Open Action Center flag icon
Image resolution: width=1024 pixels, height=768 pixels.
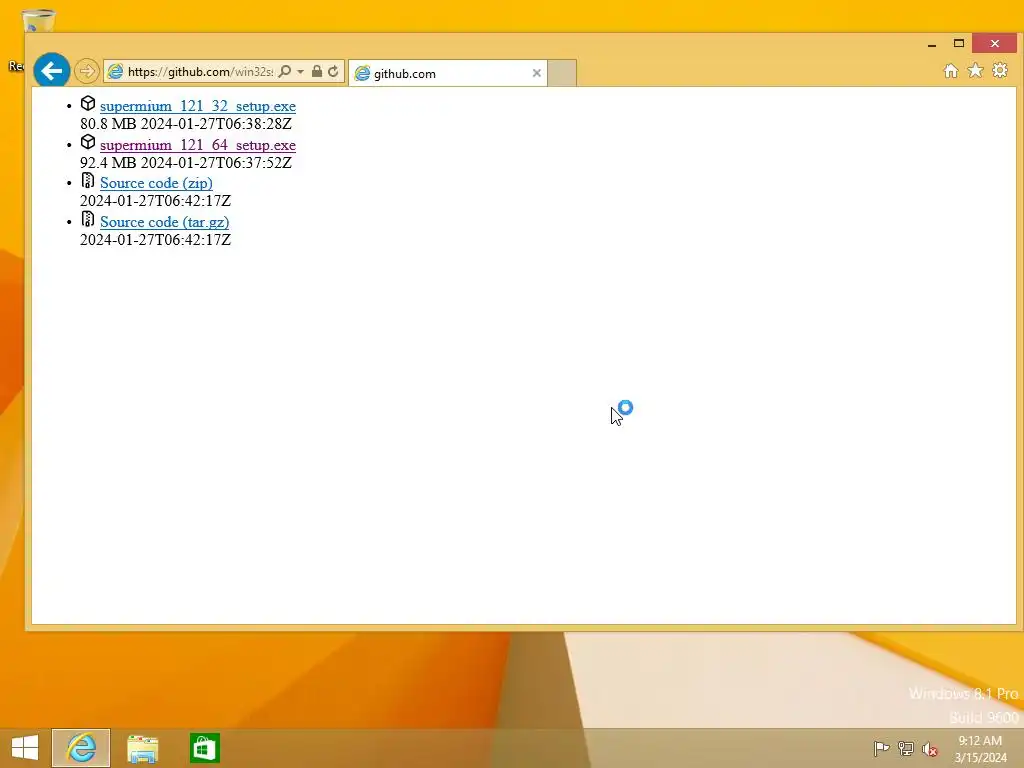(x=881, y=748)
